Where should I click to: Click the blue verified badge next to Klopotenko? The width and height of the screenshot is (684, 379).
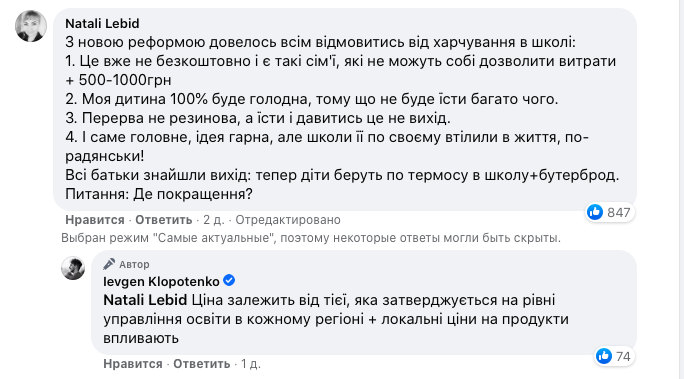229,280
